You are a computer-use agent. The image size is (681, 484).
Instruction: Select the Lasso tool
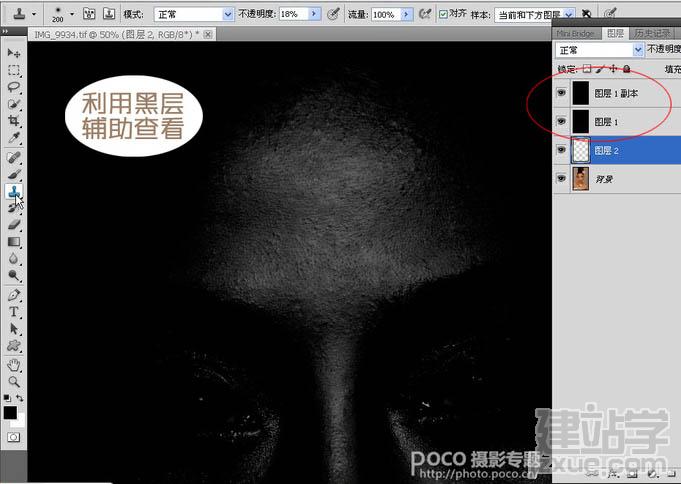tap(13, 87)
